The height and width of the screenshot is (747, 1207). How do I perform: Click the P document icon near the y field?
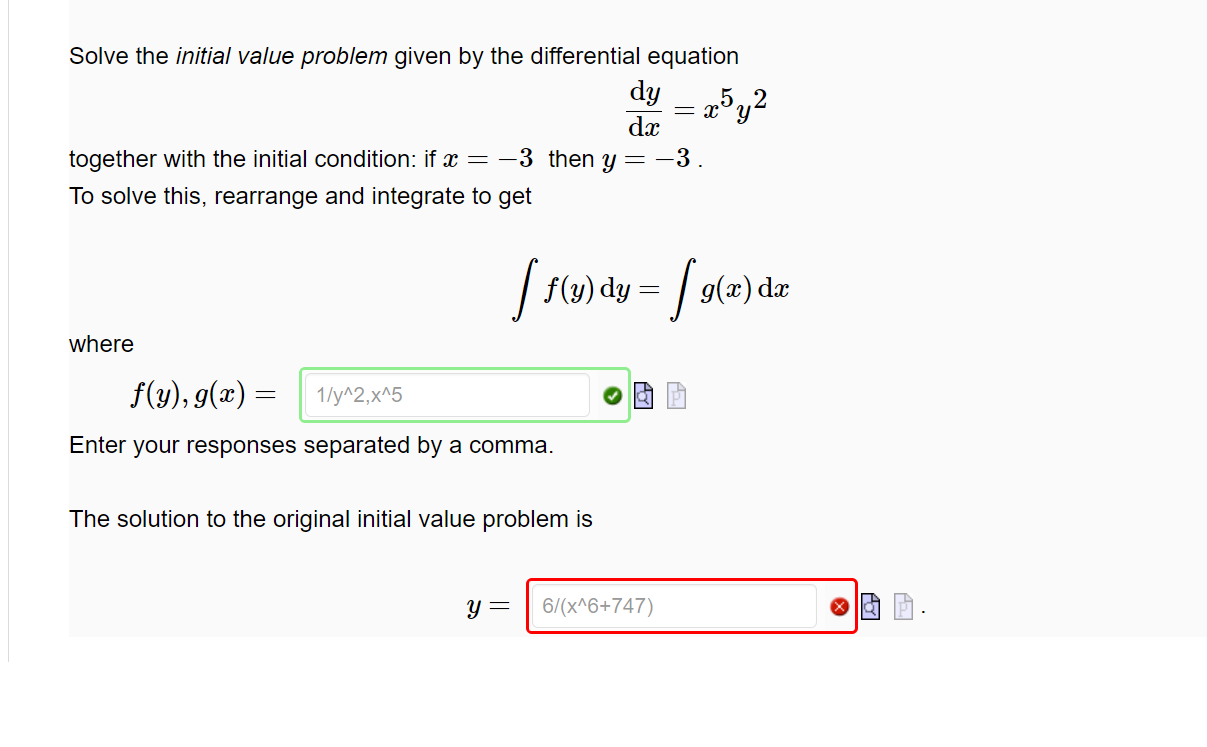(902, 606)
